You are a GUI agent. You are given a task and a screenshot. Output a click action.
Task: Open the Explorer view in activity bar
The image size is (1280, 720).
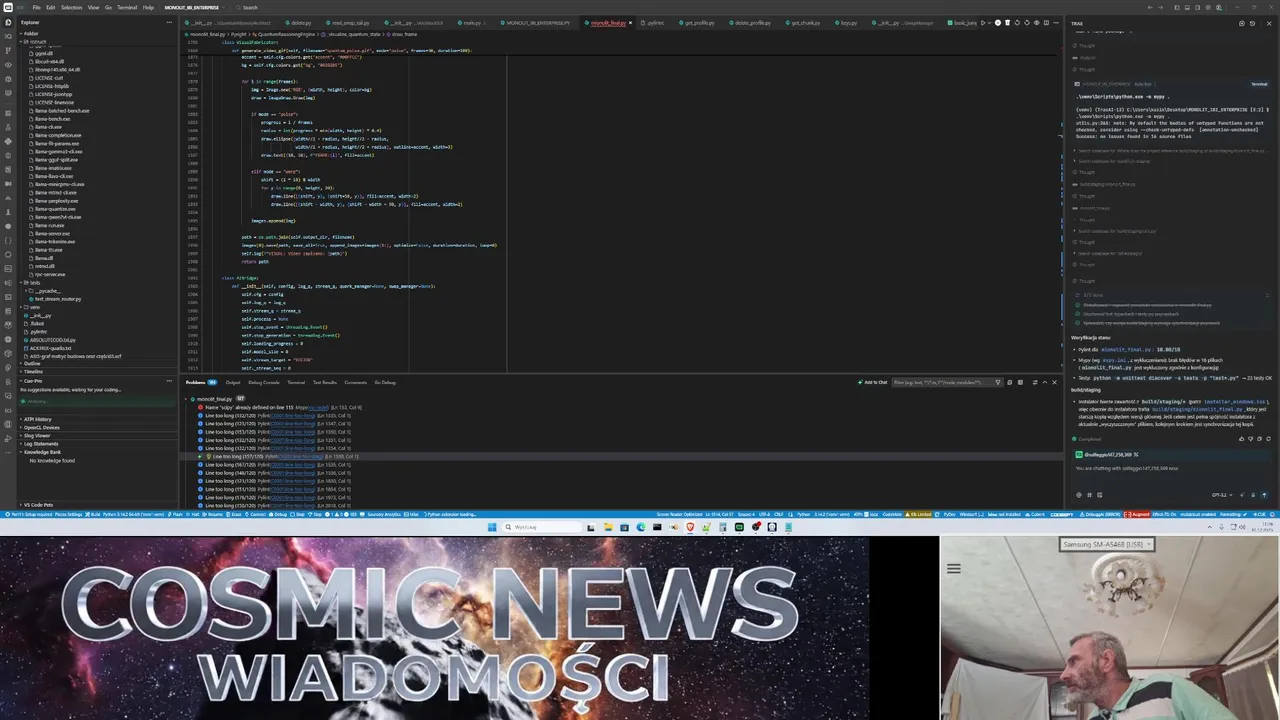(8, 22)
